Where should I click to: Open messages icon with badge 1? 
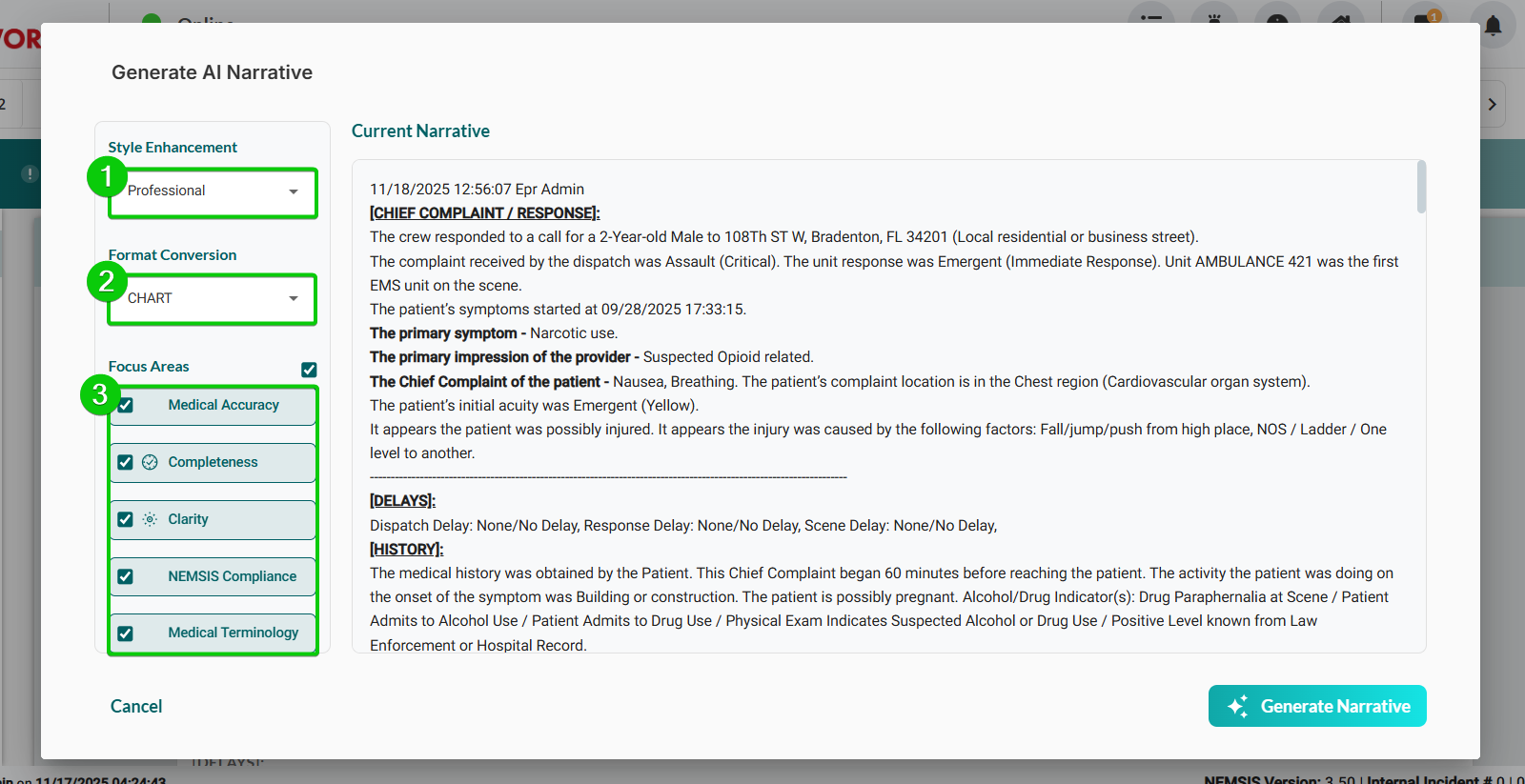[x=1425, y=19]
